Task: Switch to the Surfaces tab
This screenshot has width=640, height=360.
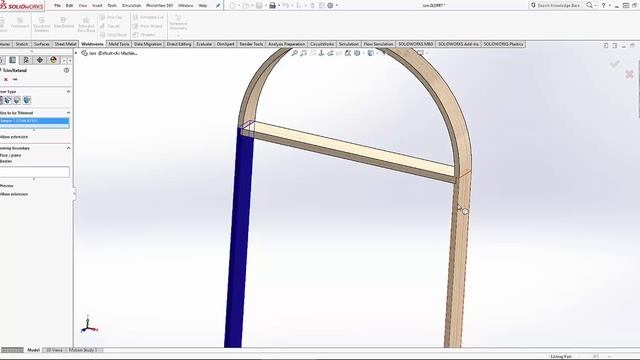Action: [42, 44]
